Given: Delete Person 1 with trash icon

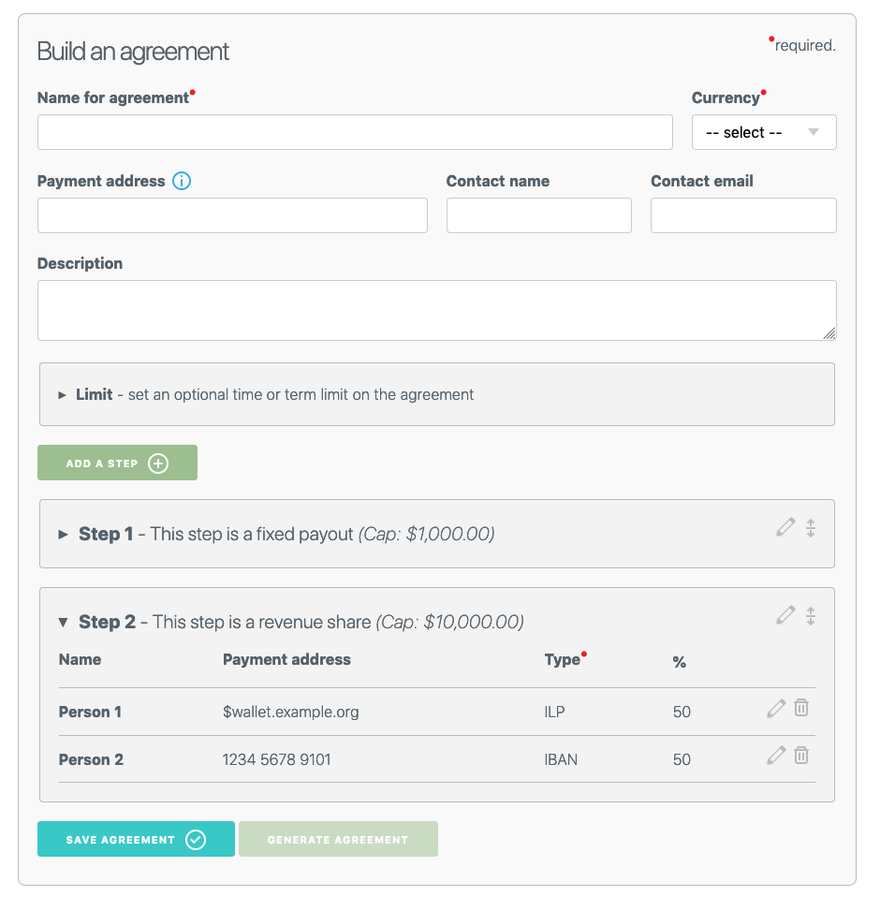Looking at the screenshot, I should click(x=801, y=708).
